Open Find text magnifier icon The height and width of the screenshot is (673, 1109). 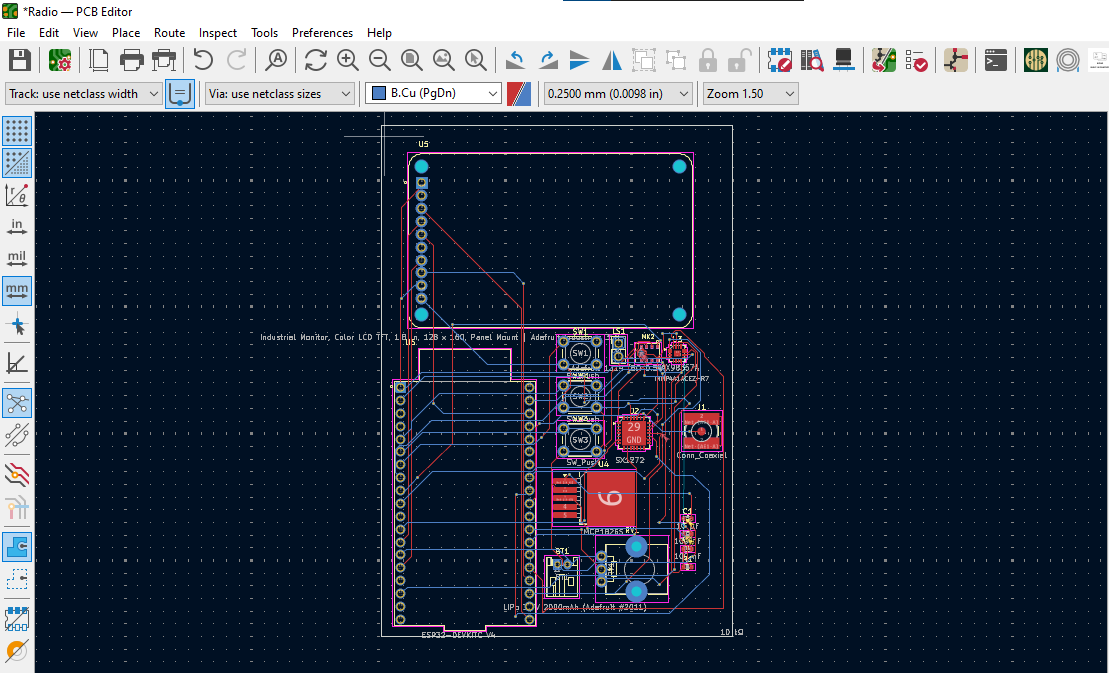pyautogui.click(x=276, y=60)
